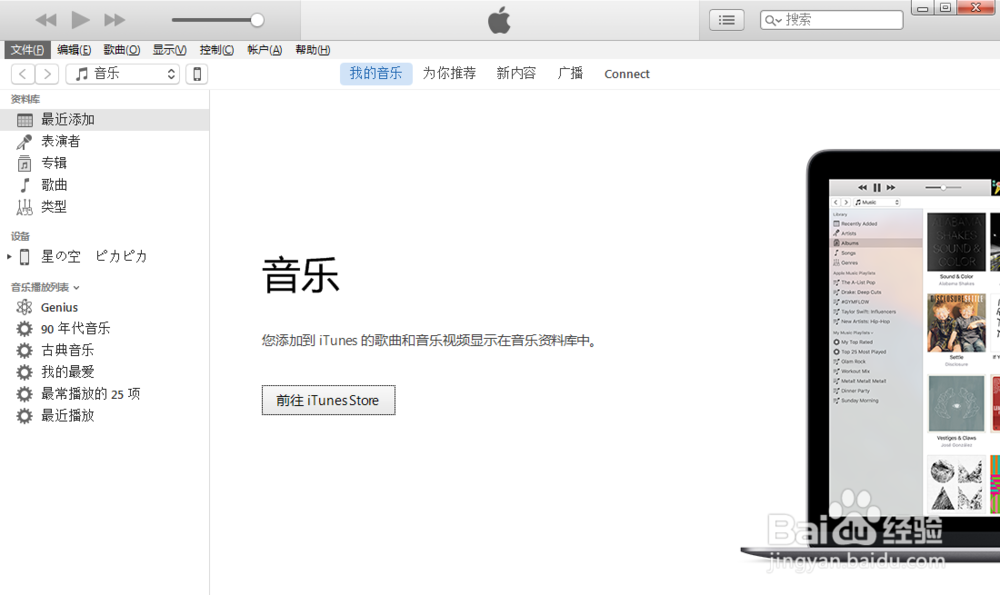
Task: Open the 歌曲(O) menu
Action: (122, 50)
